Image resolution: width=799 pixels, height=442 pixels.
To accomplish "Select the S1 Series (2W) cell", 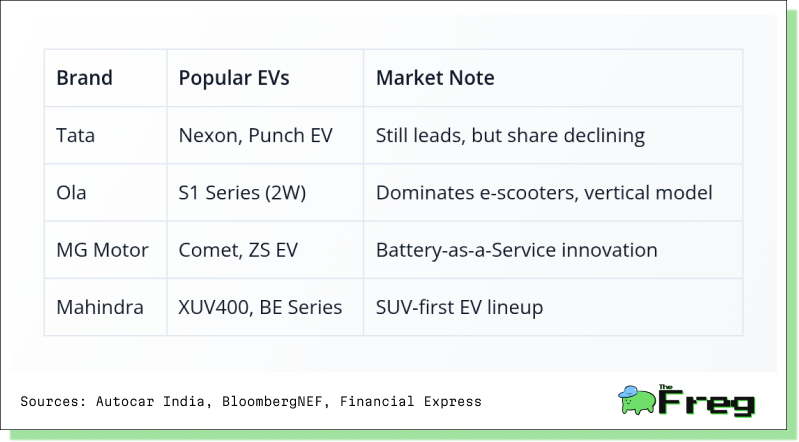I will click(265, 193).
